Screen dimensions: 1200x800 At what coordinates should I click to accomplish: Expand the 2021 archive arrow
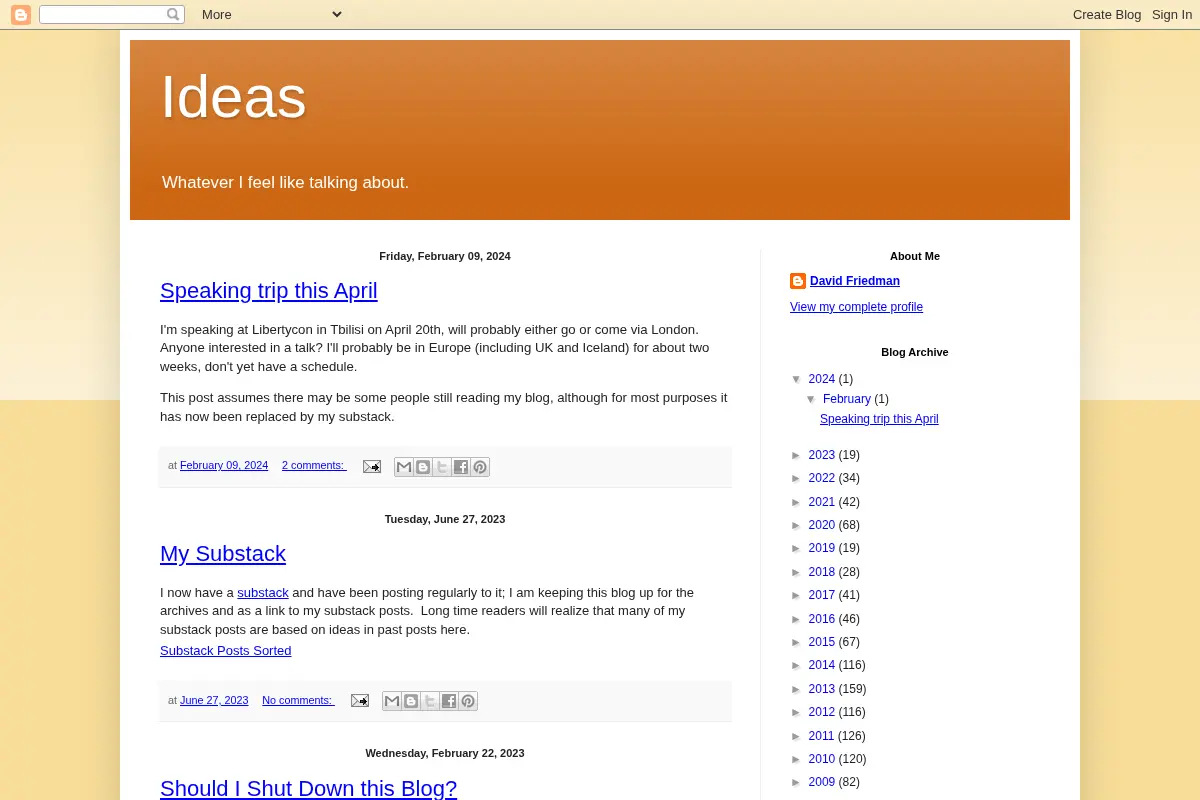tap(797, 502)
